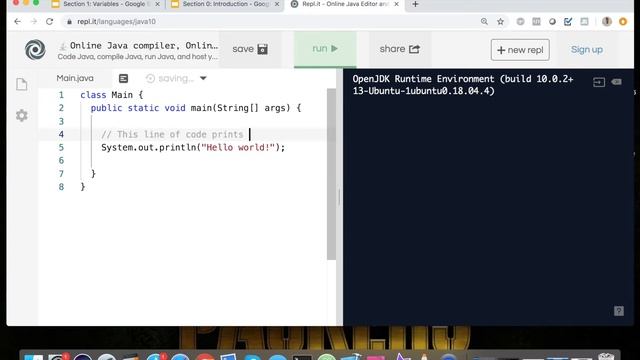Place cursor on 'class Main {' line
The image size is (640, 360).
pos(111,95)
